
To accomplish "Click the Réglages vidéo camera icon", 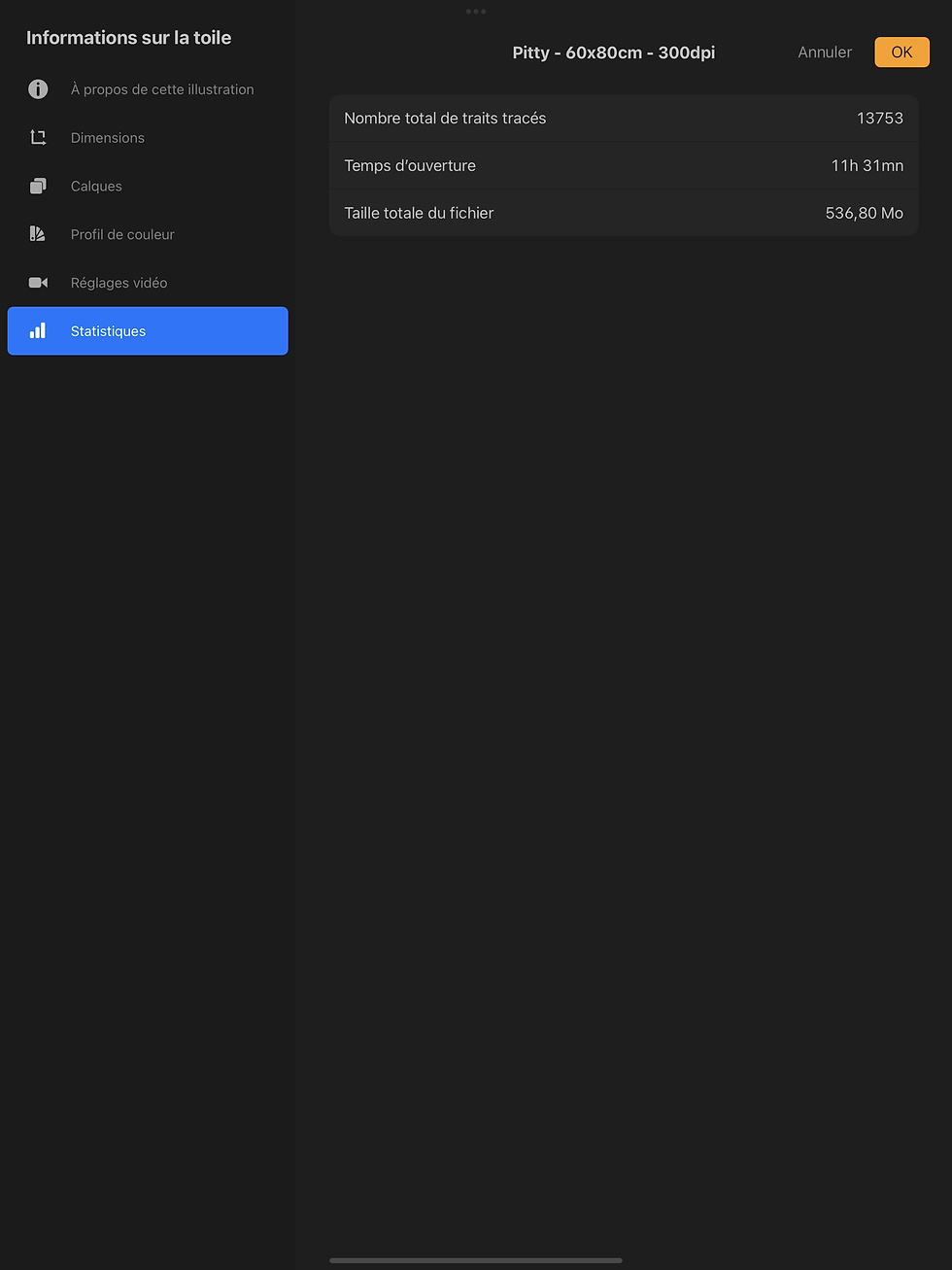I will pyautogui.click(x=38, y=283).
